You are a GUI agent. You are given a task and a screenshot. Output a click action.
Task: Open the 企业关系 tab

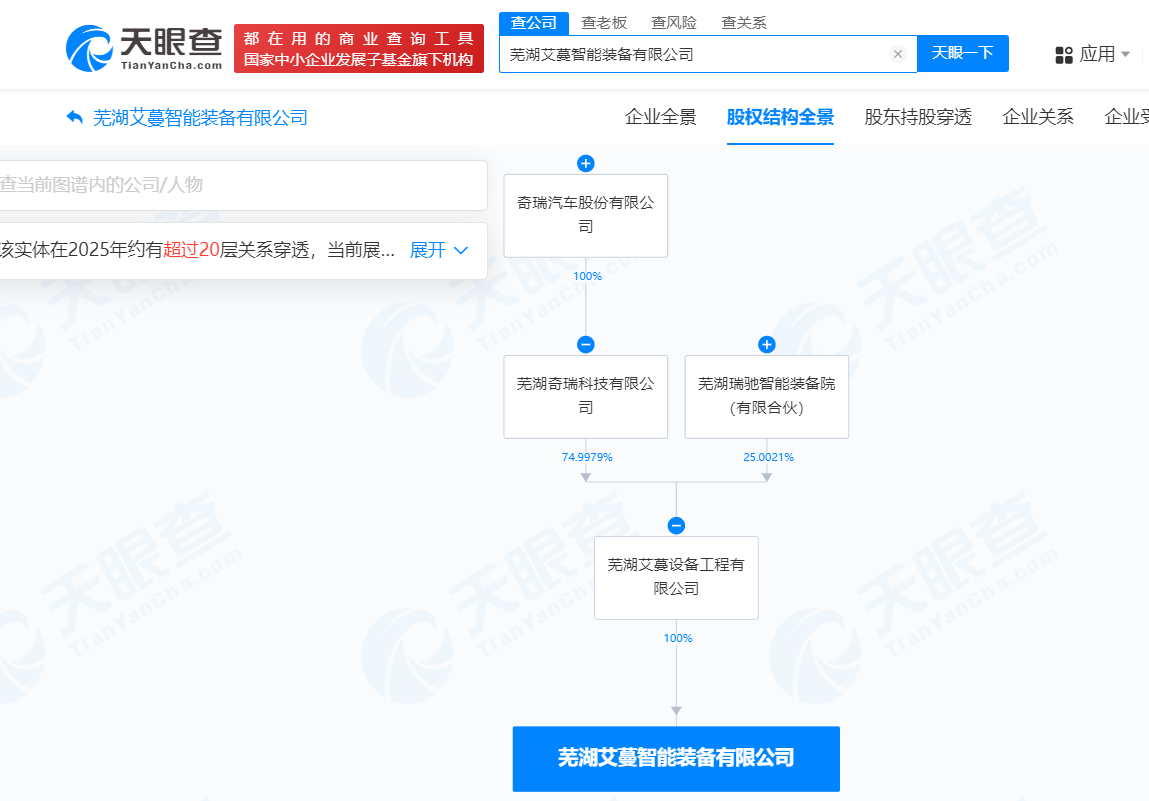pos(1038,117)
